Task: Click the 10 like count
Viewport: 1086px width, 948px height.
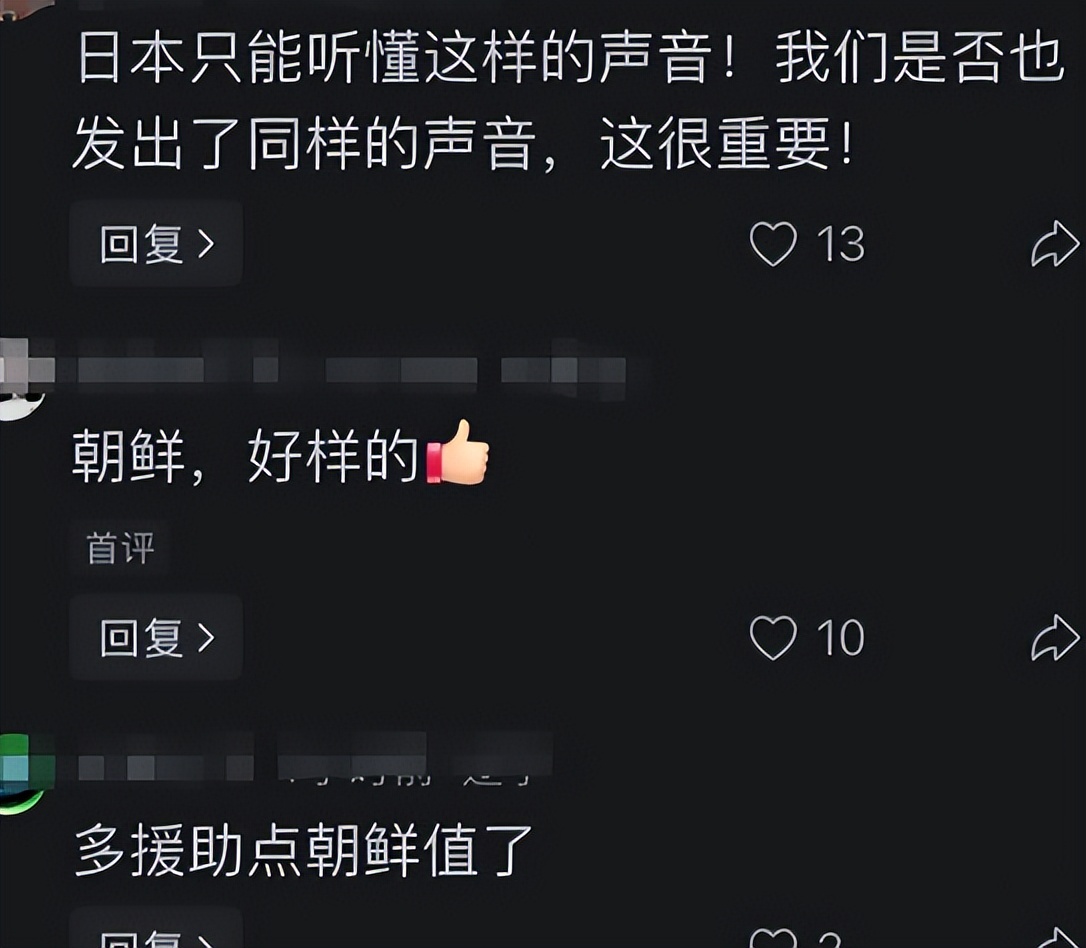Action: pos(841,637)
